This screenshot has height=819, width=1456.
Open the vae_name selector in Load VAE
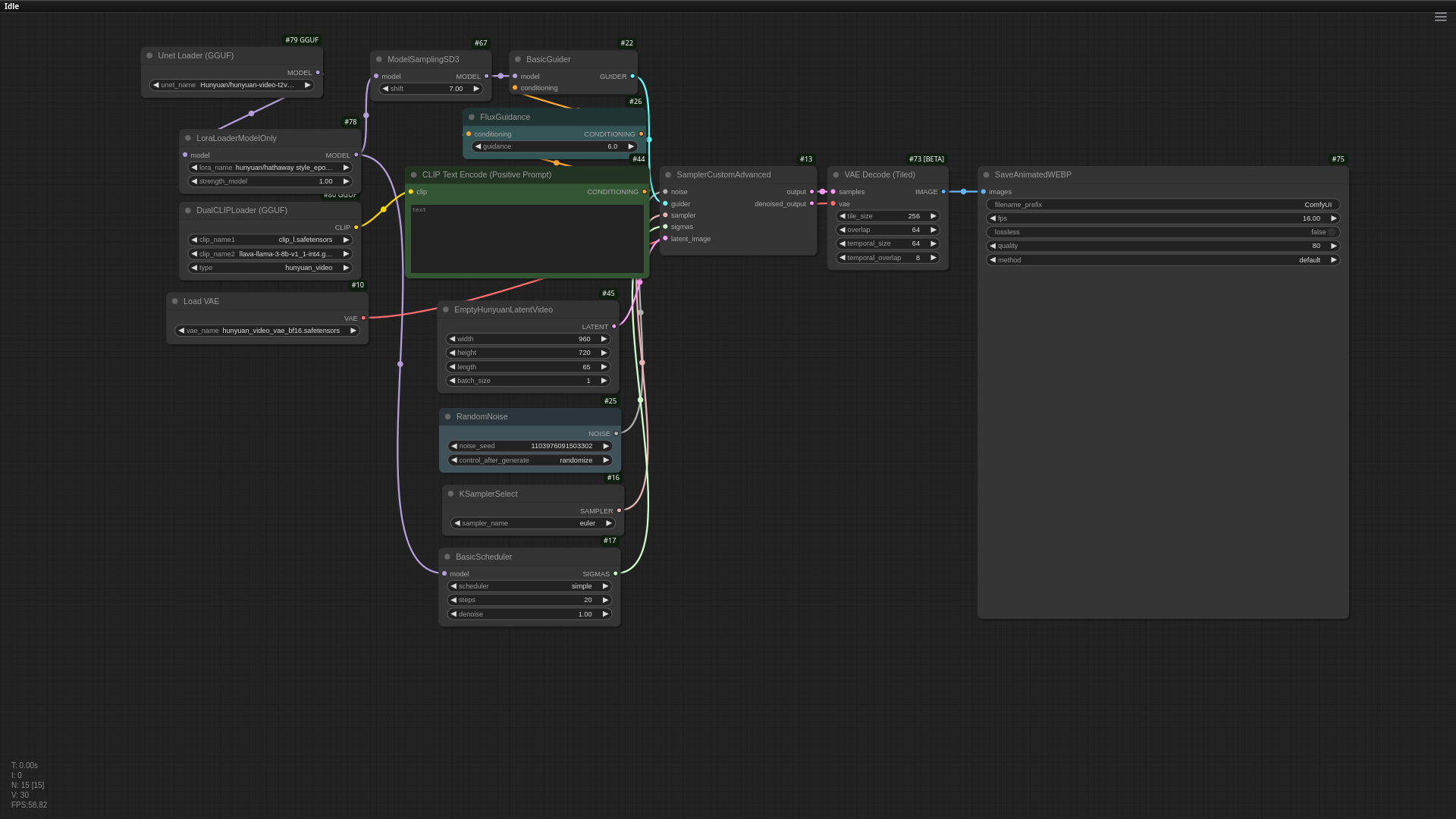tap(267, 331)
